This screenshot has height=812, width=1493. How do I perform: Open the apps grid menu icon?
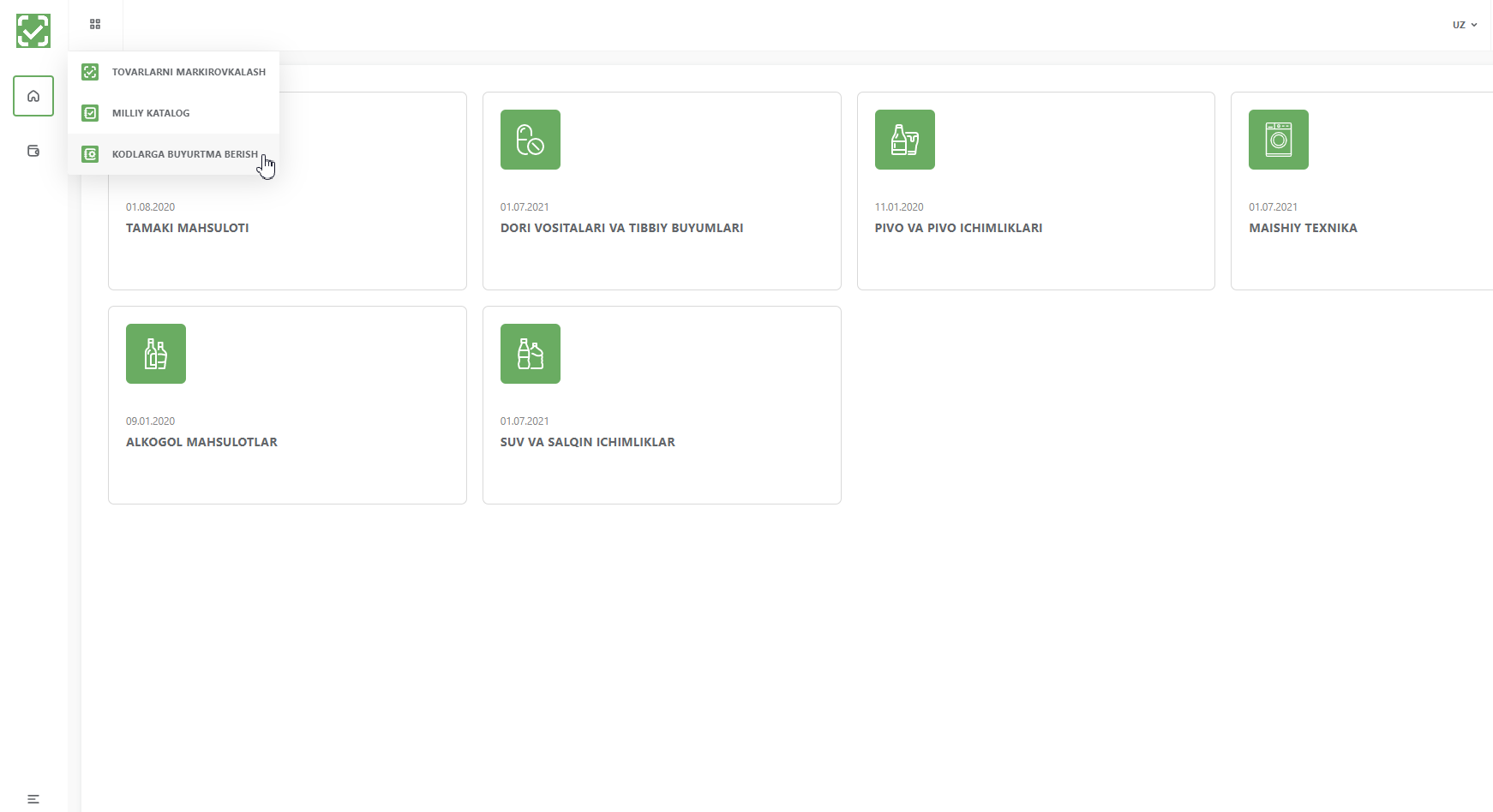click(95, 24)
